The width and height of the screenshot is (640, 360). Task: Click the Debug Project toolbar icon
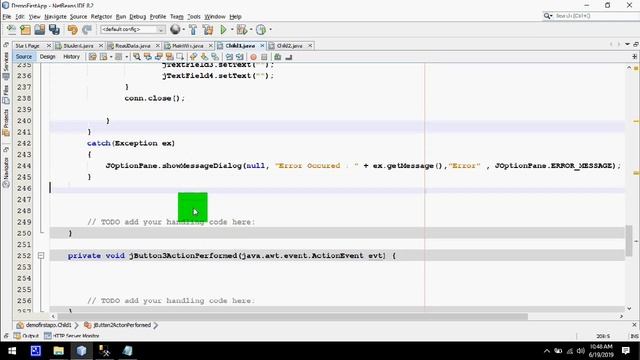click(242, 29)
